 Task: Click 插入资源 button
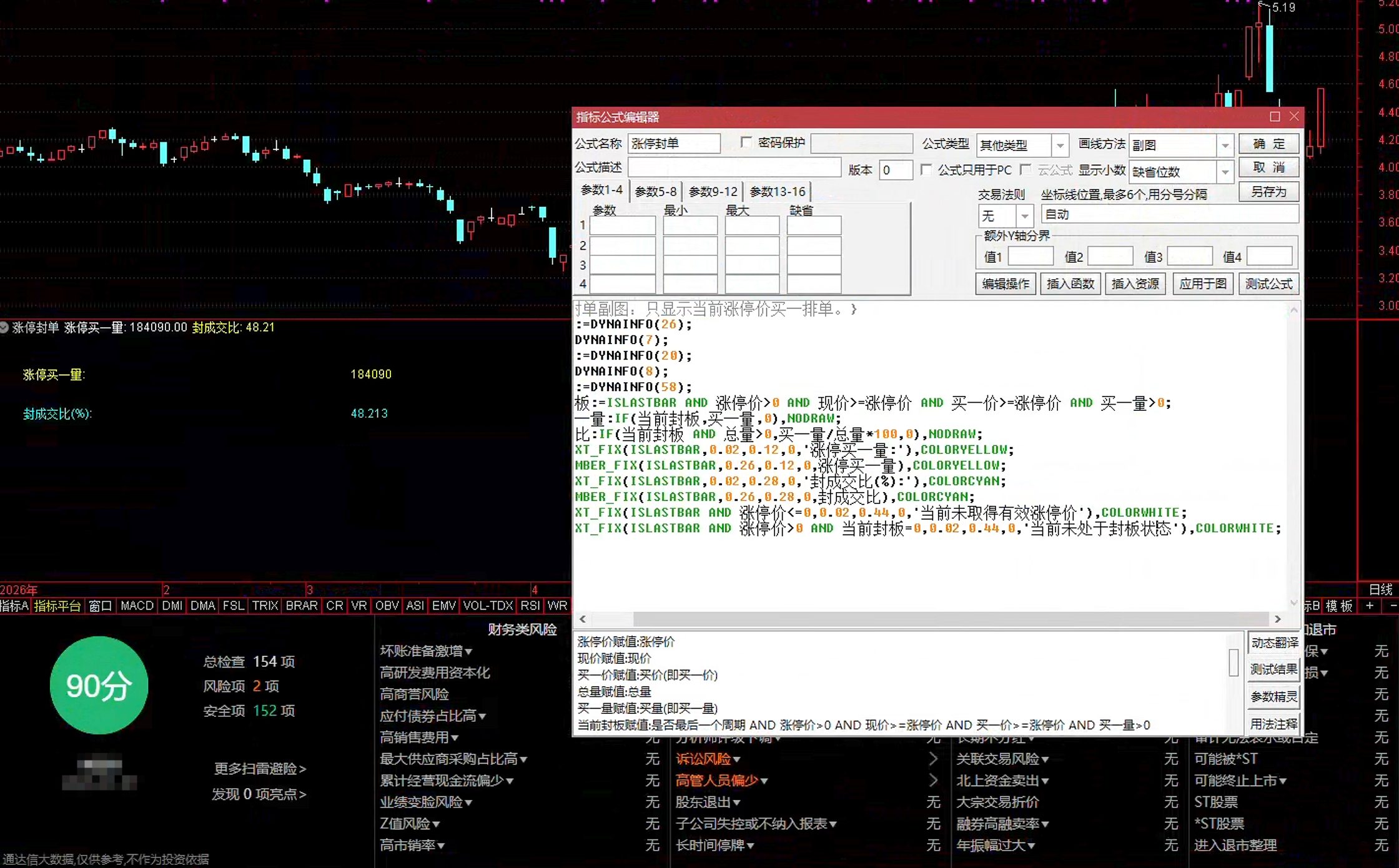1135,284
